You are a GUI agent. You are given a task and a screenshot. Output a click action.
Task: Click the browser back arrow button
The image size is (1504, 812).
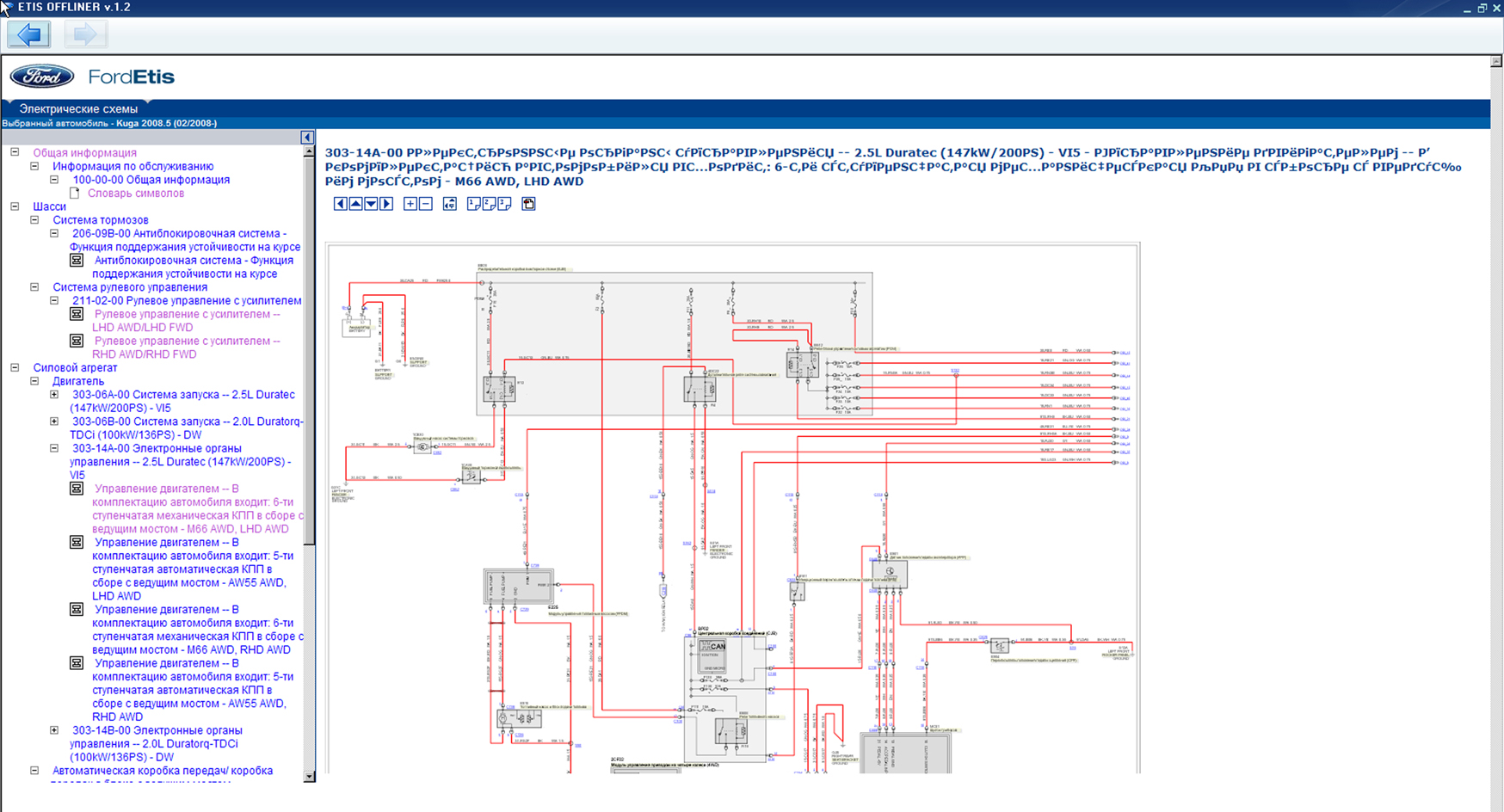(x=28, y=34)
